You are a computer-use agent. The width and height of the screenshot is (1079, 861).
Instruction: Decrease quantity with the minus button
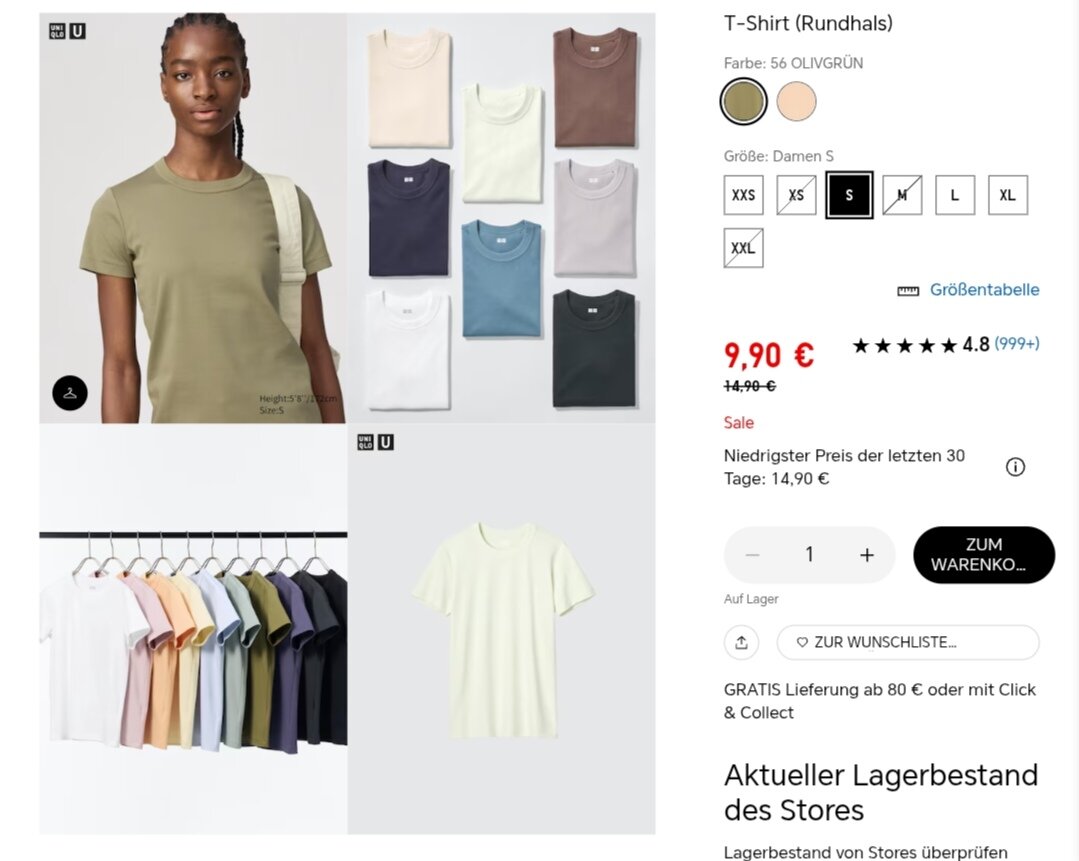click(x=753, y=555)
